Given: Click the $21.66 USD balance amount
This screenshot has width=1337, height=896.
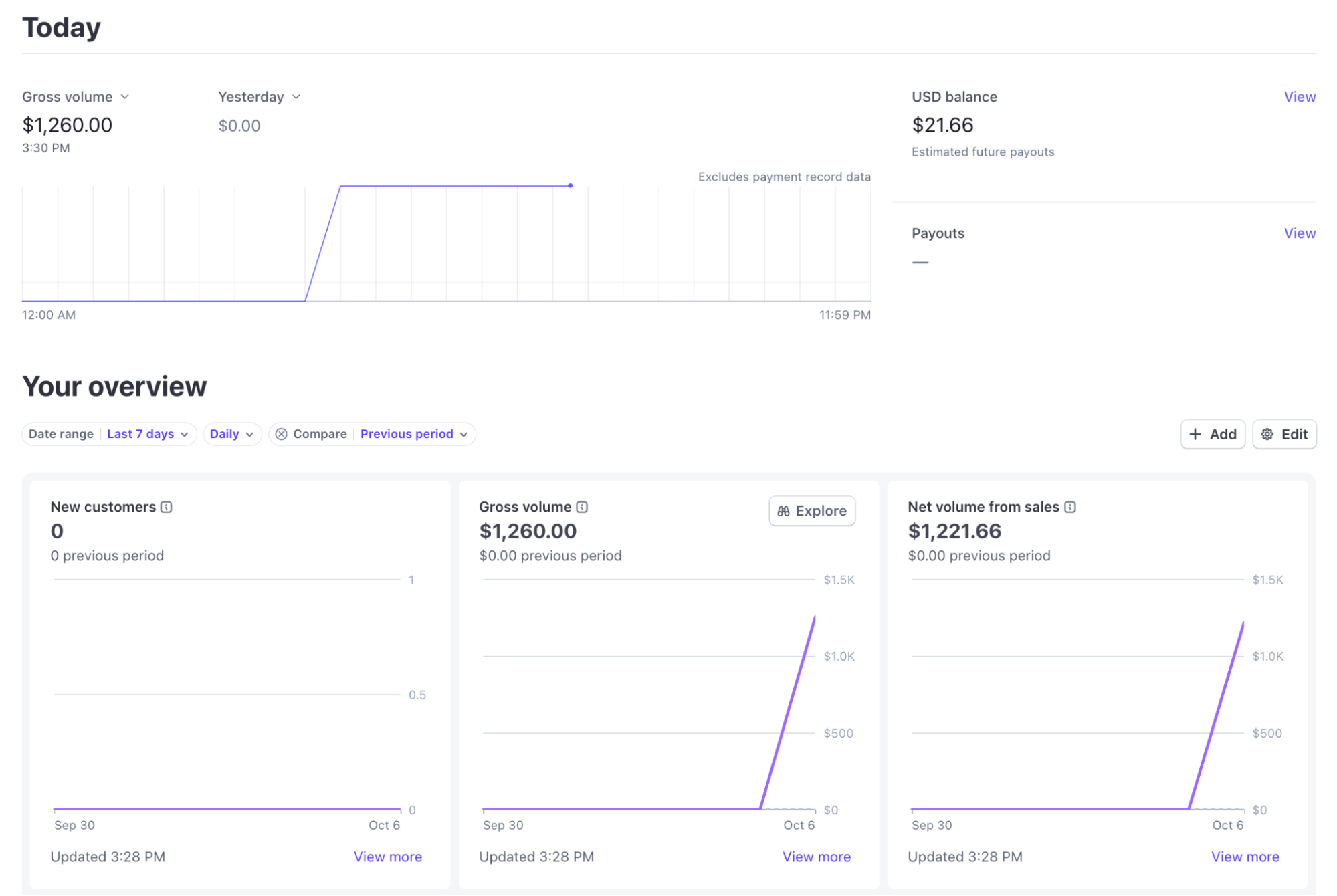Looking at the screenshot, I should click(942, 125).
